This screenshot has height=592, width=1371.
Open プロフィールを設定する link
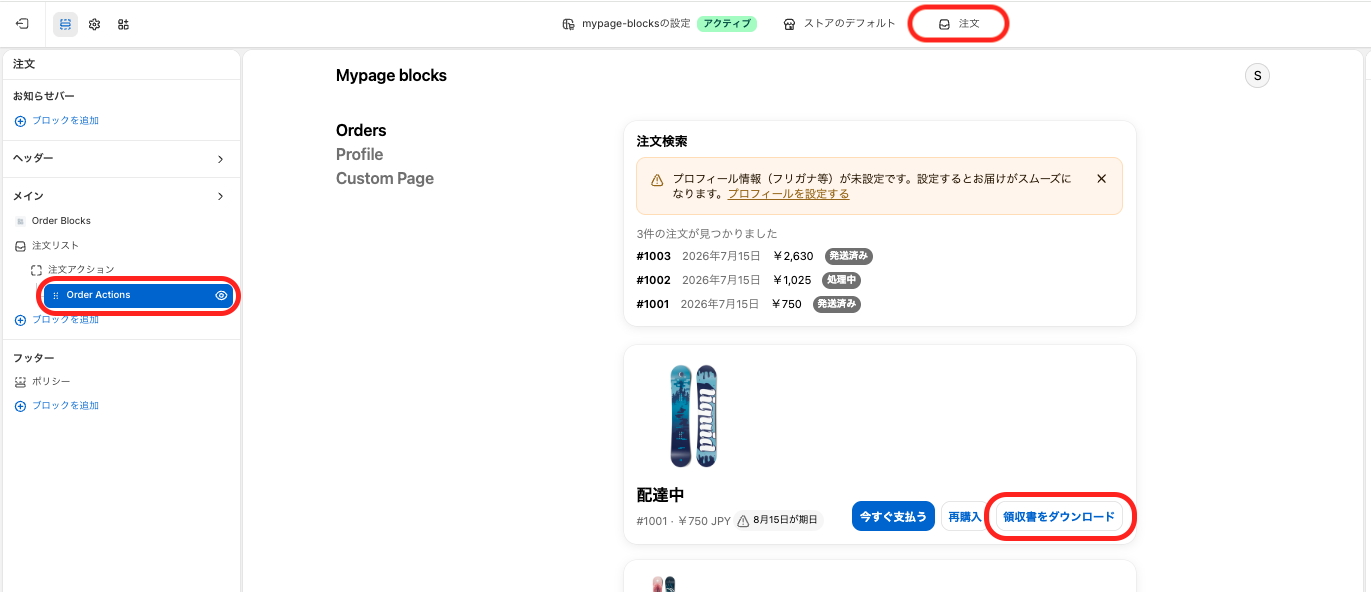point(789,194)
